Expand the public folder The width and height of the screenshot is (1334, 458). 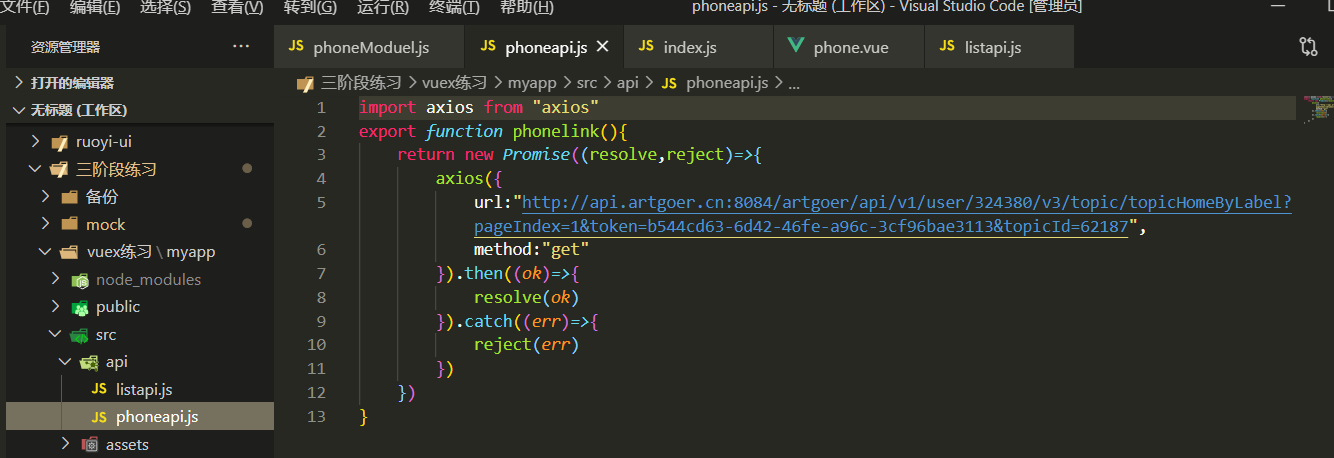[55, 307]
